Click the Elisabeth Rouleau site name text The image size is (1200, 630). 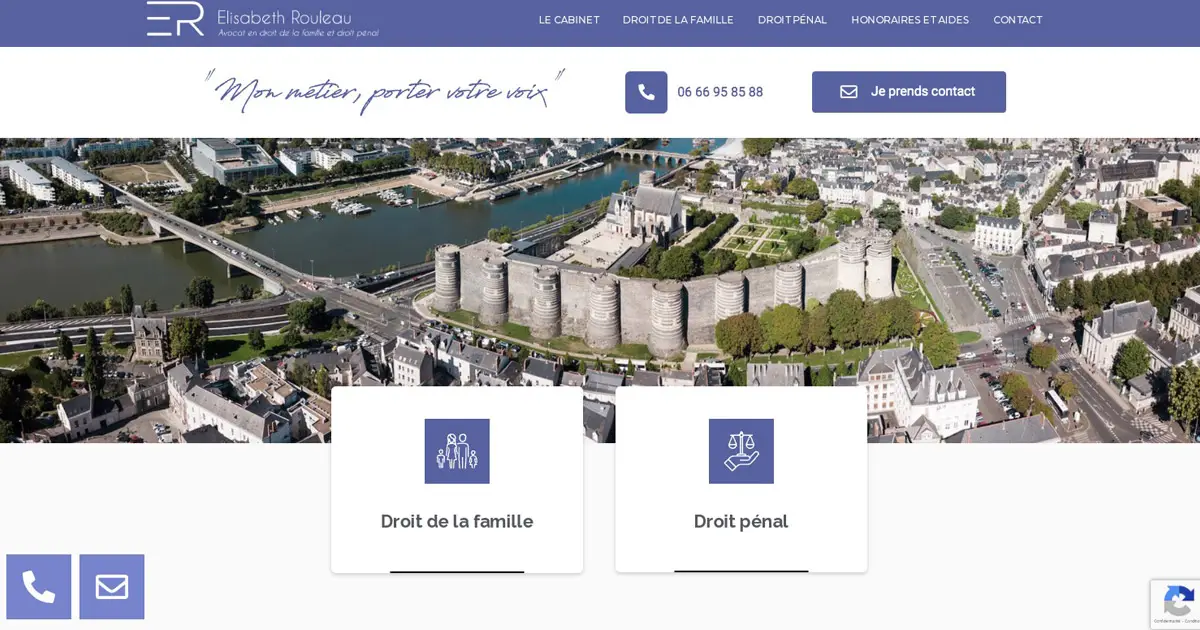[x=284, y=17]
